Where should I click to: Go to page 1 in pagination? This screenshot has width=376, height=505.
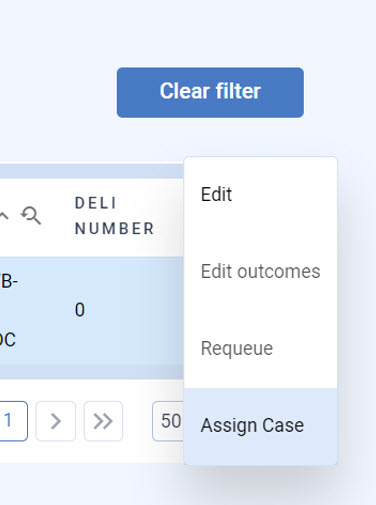(x=13, y=421)
